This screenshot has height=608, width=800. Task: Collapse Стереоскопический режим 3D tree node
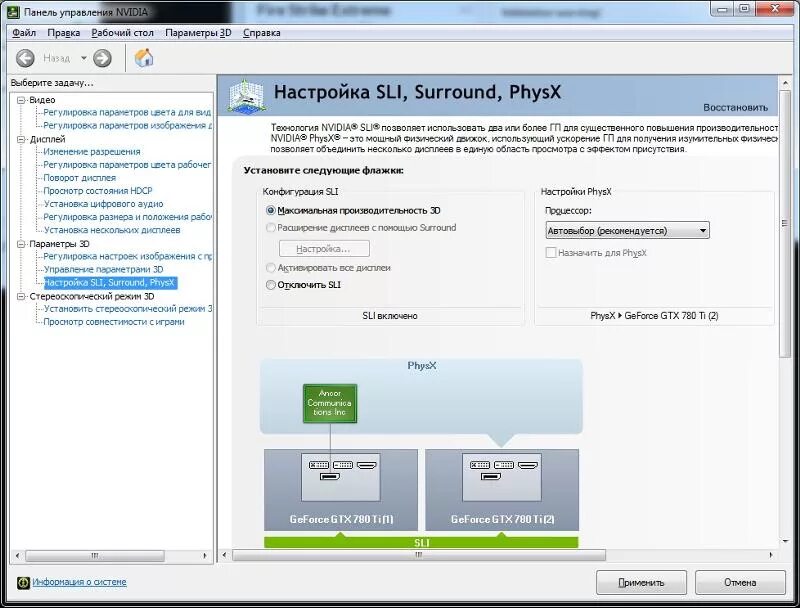tap(21, 296)
